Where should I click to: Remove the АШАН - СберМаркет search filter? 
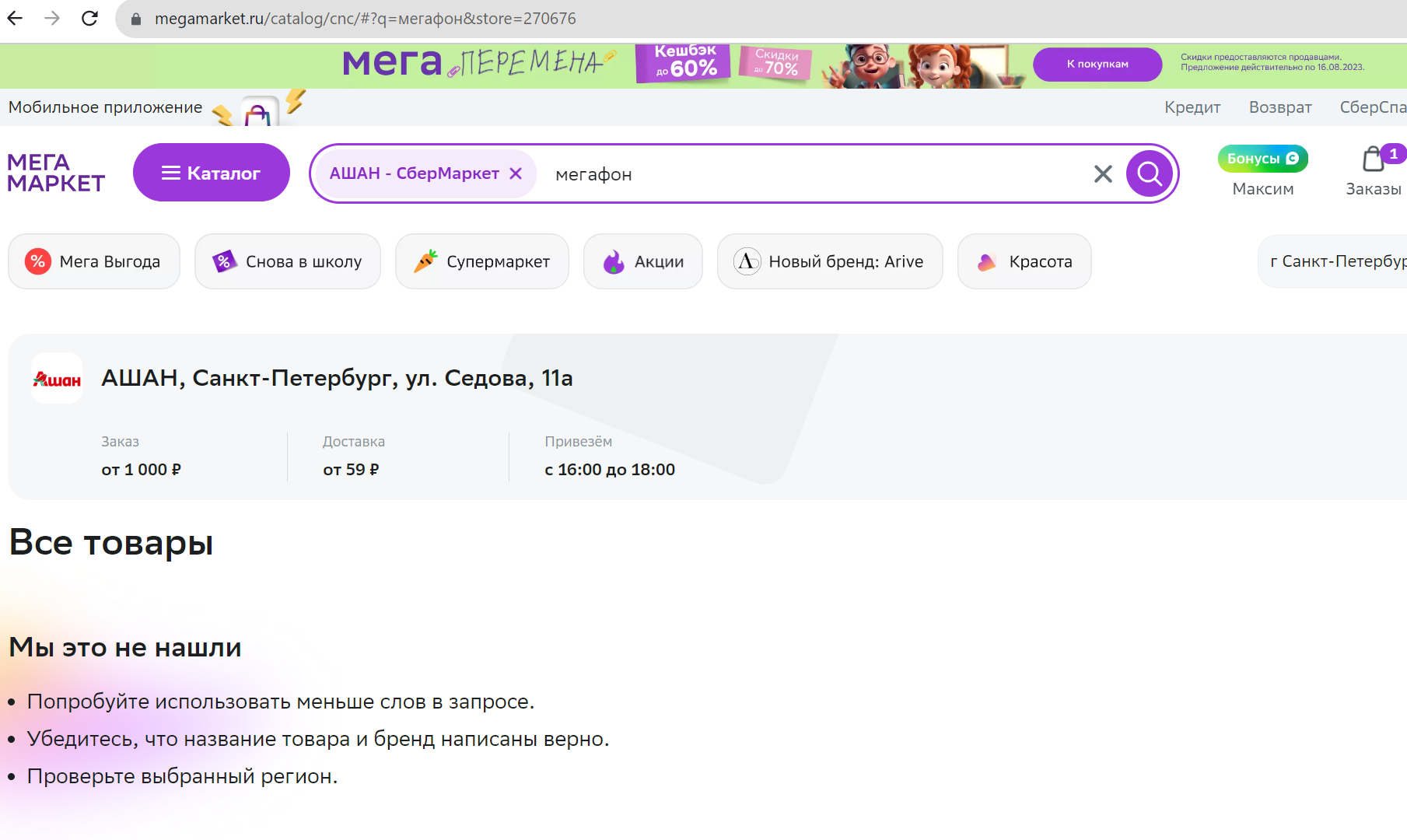[x=516, y=173]
